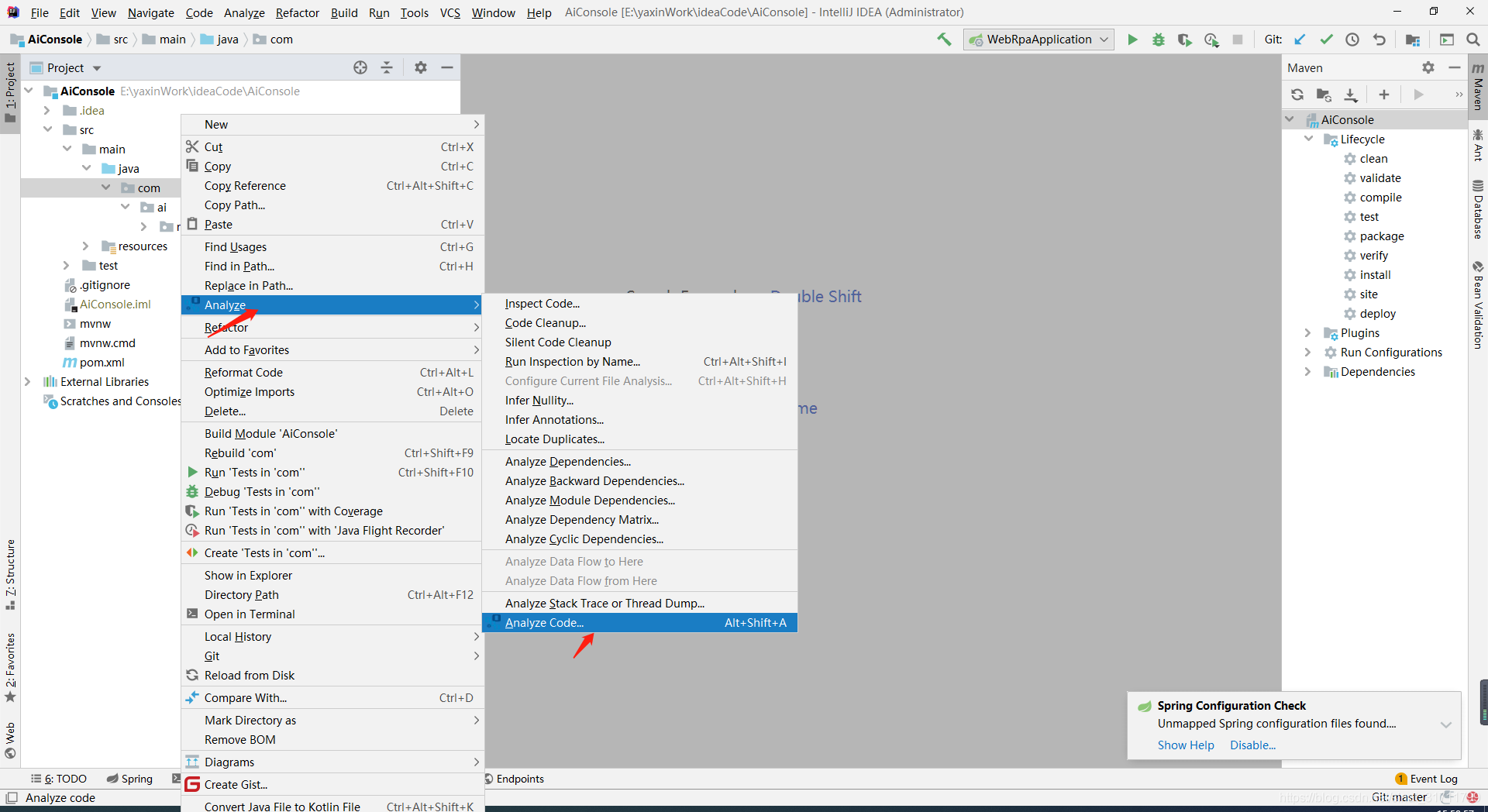This screenshot has width=1488, height=812.
Task: Click the Git rollback icon
Action: (x=1379, y=40)
